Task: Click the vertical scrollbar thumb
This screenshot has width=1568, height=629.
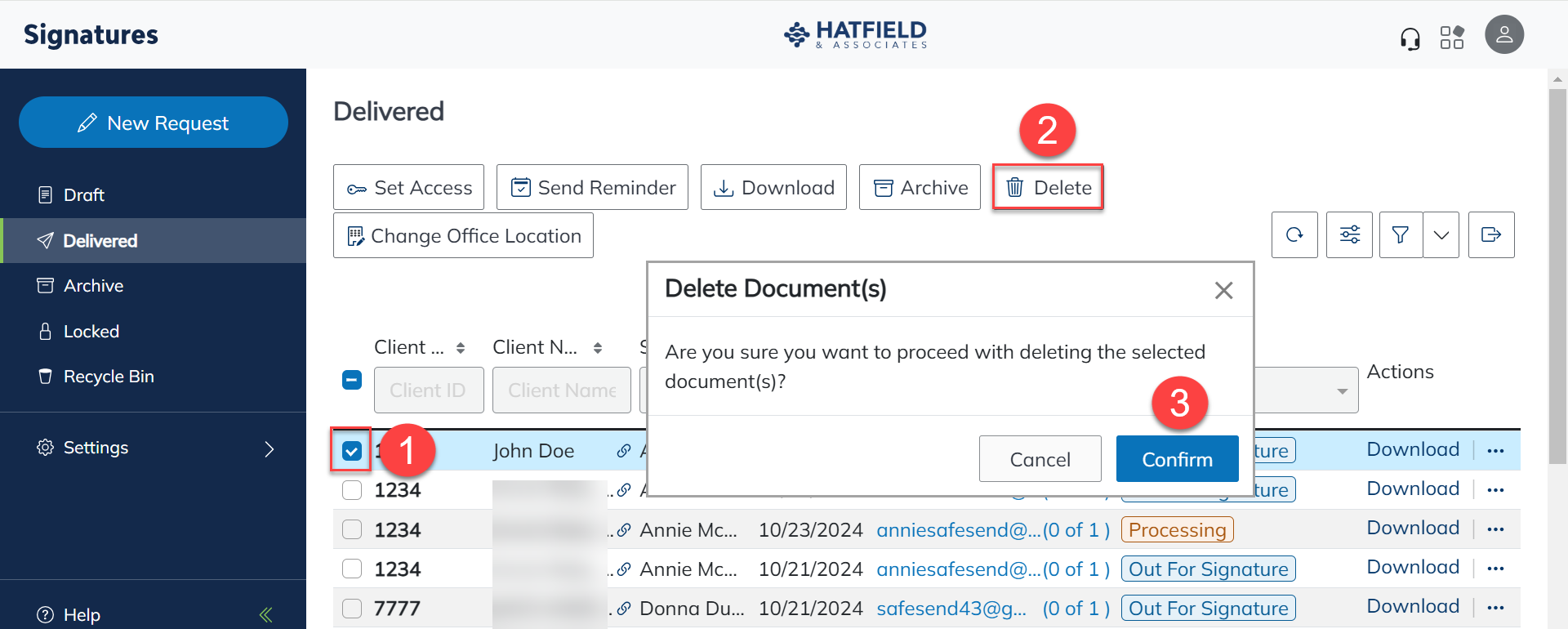Action: [1557, 276]
